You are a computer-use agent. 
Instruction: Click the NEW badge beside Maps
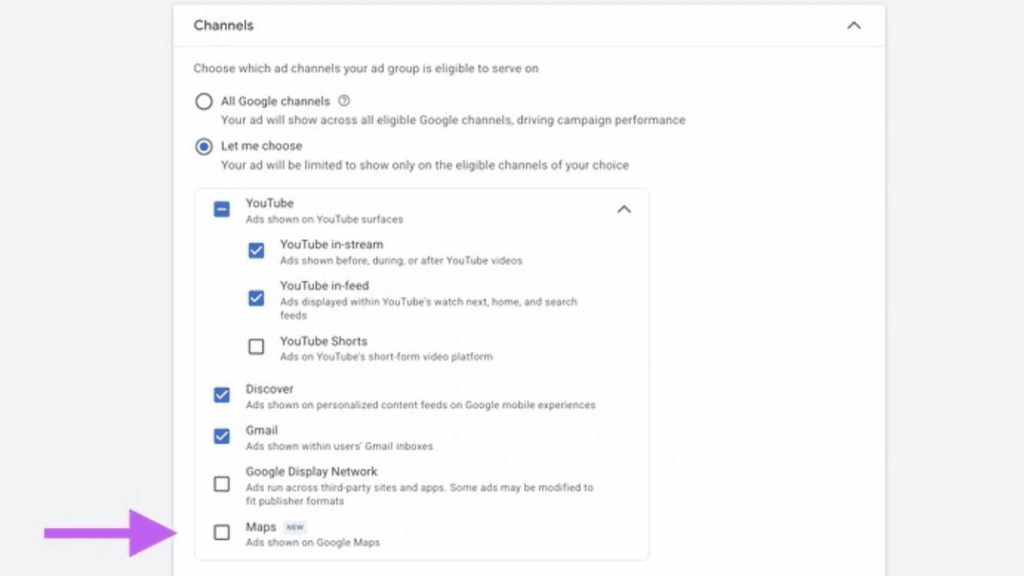(295, 526)
